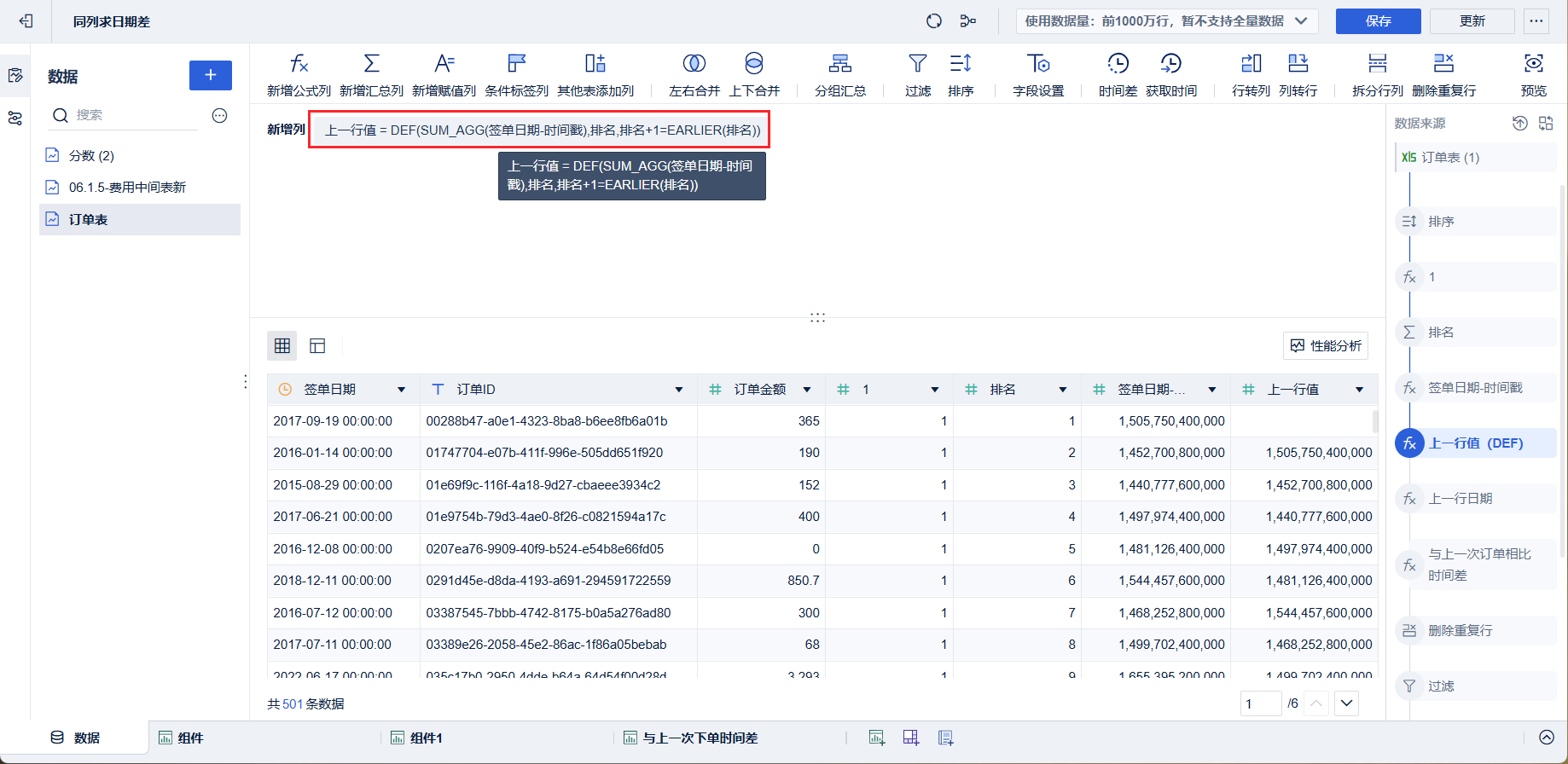Select the 排序 step in the flow
The height and width of the screenshot is (764, 1568).
[1476, 222]
